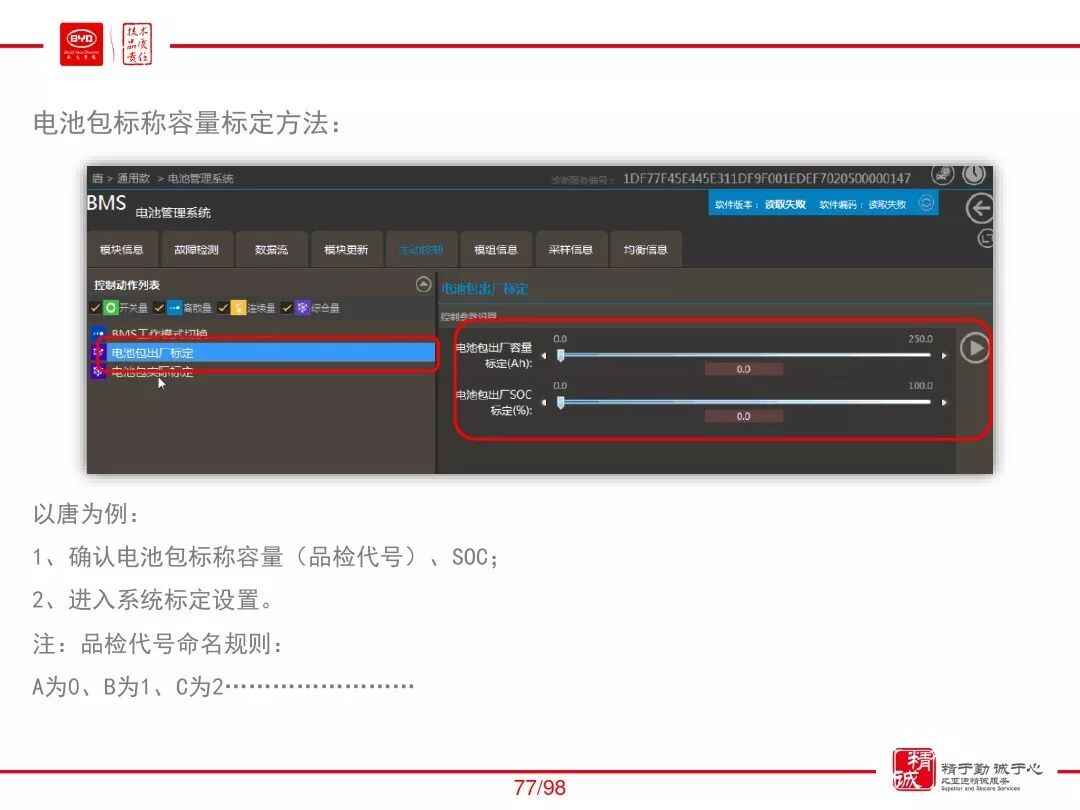Screen dimensions: 1080x810
Task: Click 唐 in the breadcrumb
Action: pyautogui.click(x=97, y=178)
